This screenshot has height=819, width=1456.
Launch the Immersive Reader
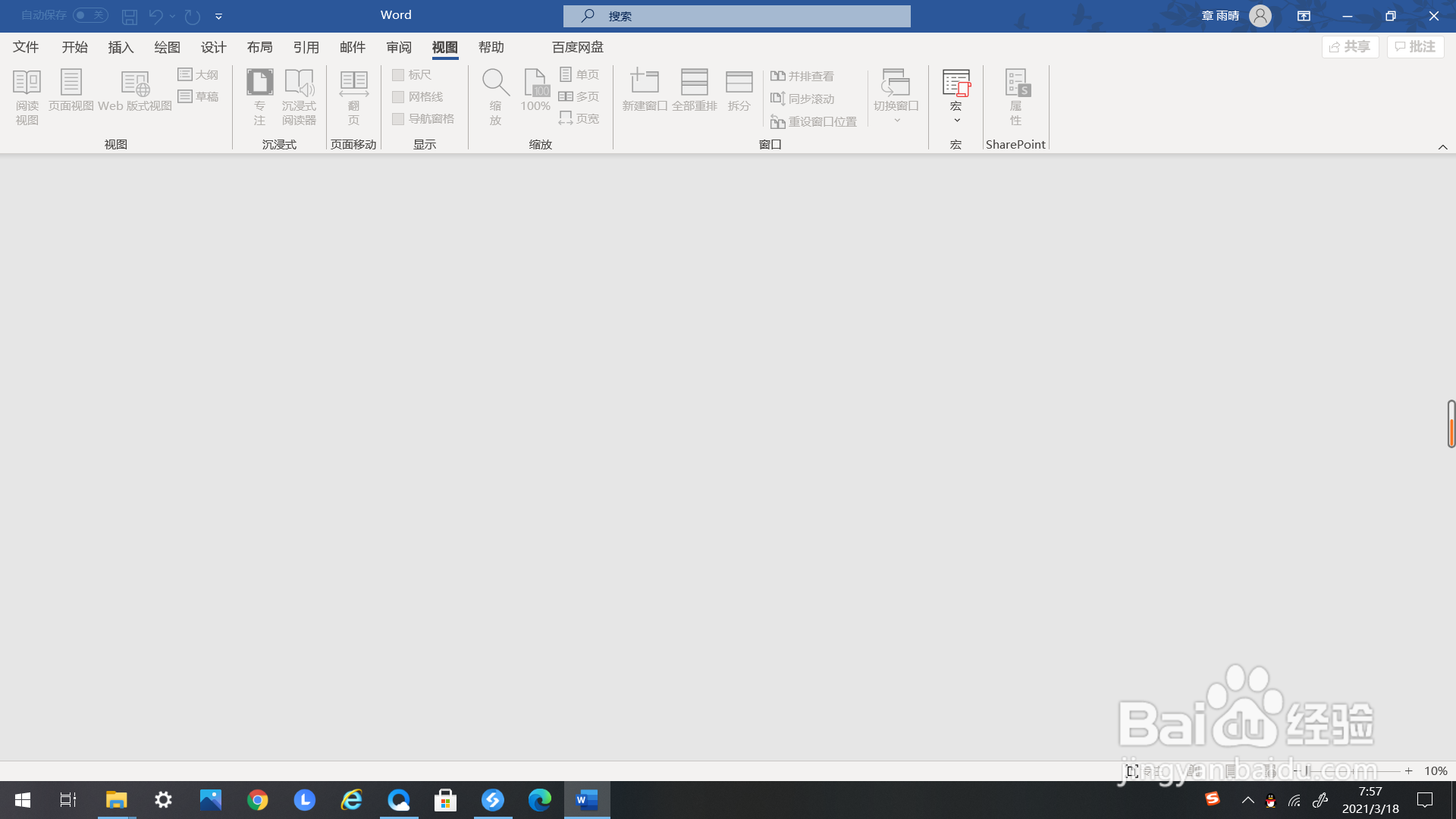pos(299,96)
